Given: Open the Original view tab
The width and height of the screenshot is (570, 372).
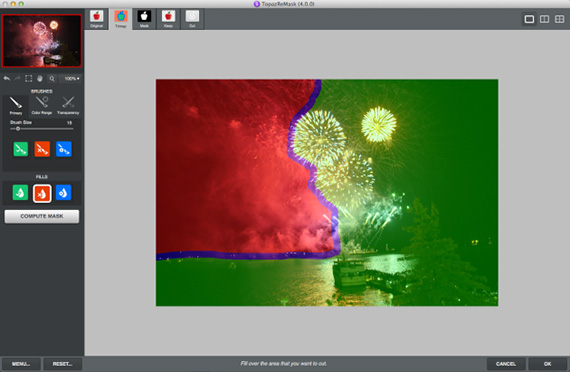Looking at the screenshot, I should coord(97,19).
